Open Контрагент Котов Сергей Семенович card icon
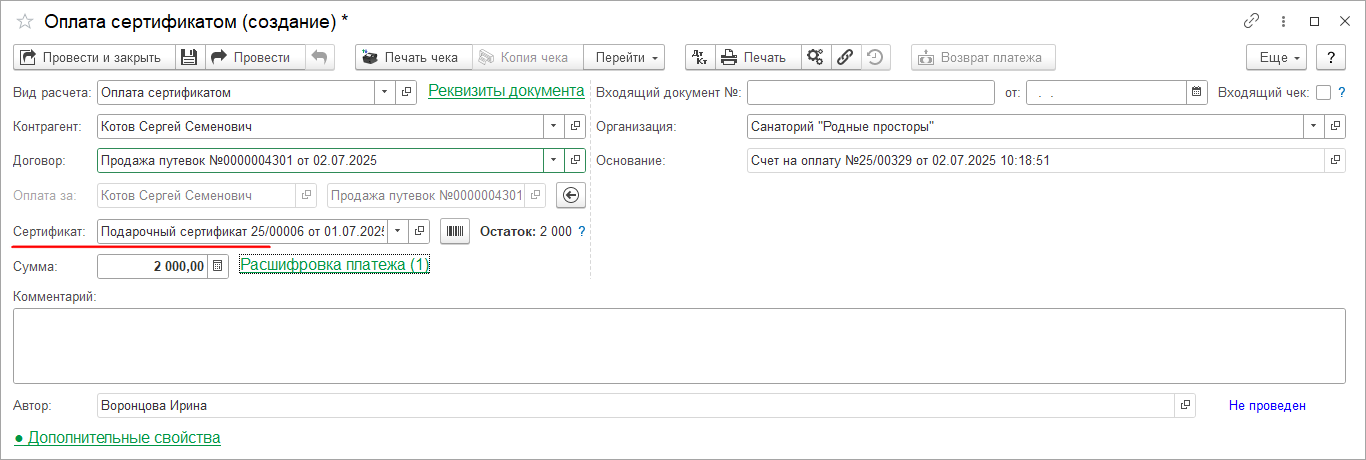1366x460 pixels. [575, 127]
